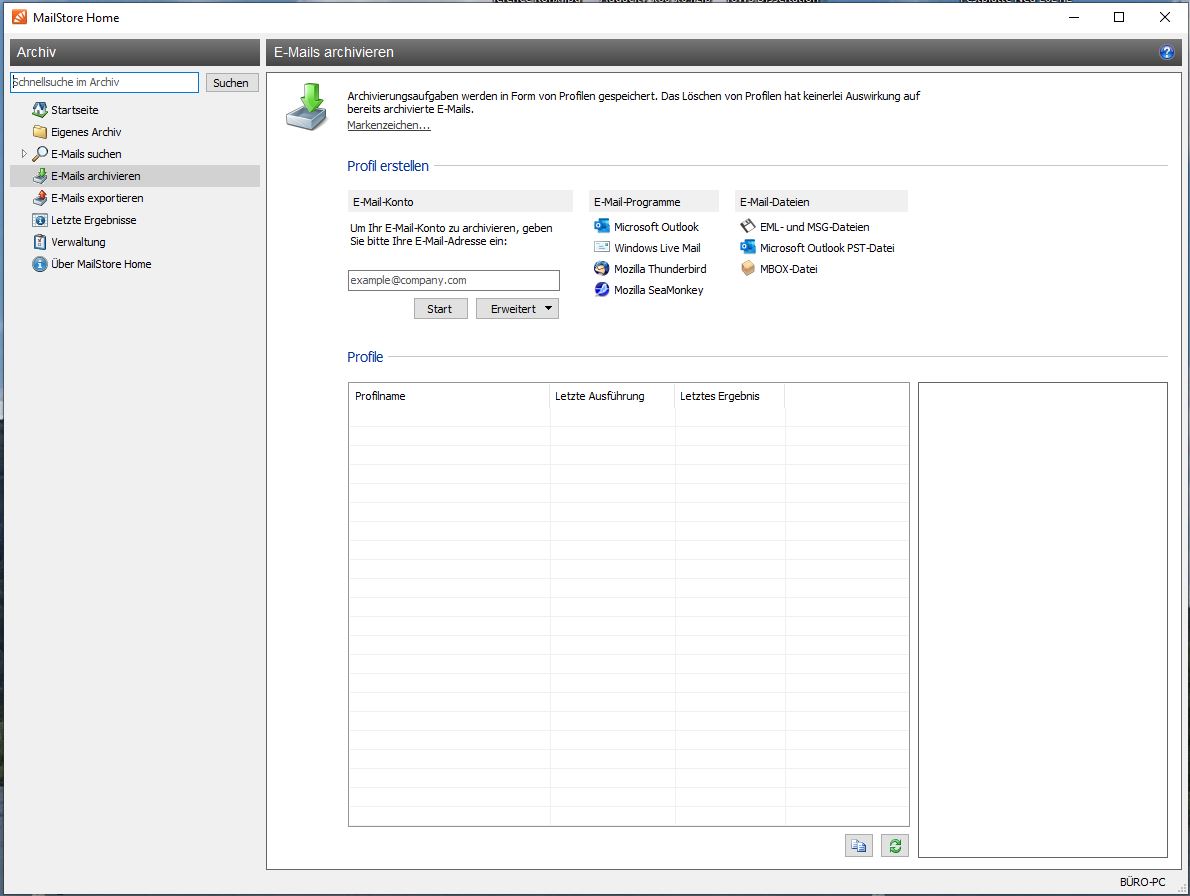Maximize the MailStore Home window
Image resolution: width=1190 pixels, height=896 pixels.
1119,17
